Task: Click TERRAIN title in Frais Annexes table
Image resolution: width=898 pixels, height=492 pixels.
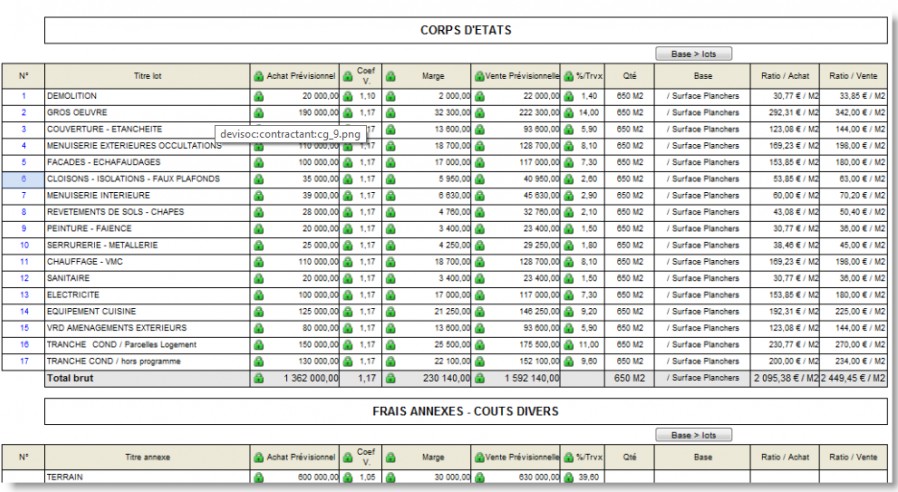Action: [65, 477]
